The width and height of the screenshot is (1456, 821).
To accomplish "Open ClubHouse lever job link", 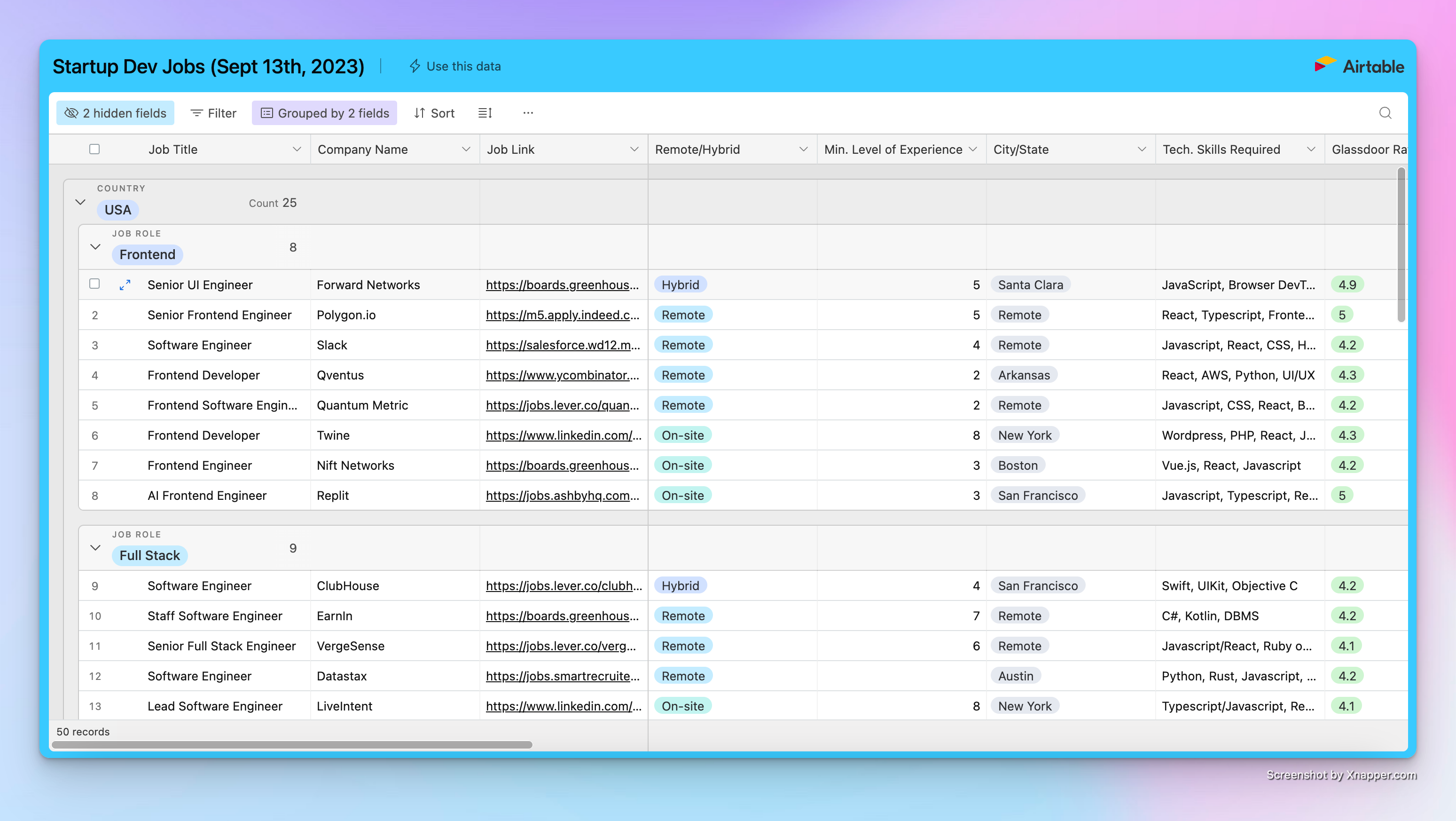I will (x=564, y=586).
